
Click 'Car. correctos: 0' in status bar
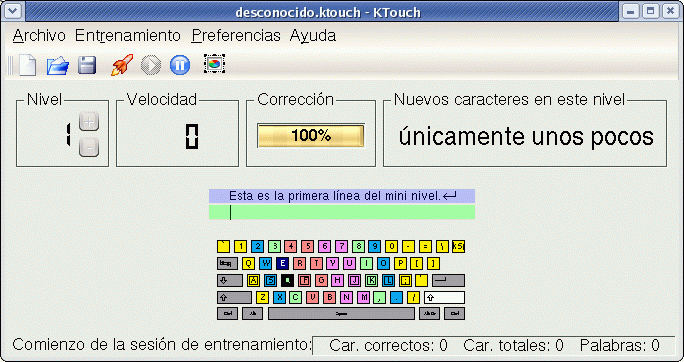(x=388, y=346)
